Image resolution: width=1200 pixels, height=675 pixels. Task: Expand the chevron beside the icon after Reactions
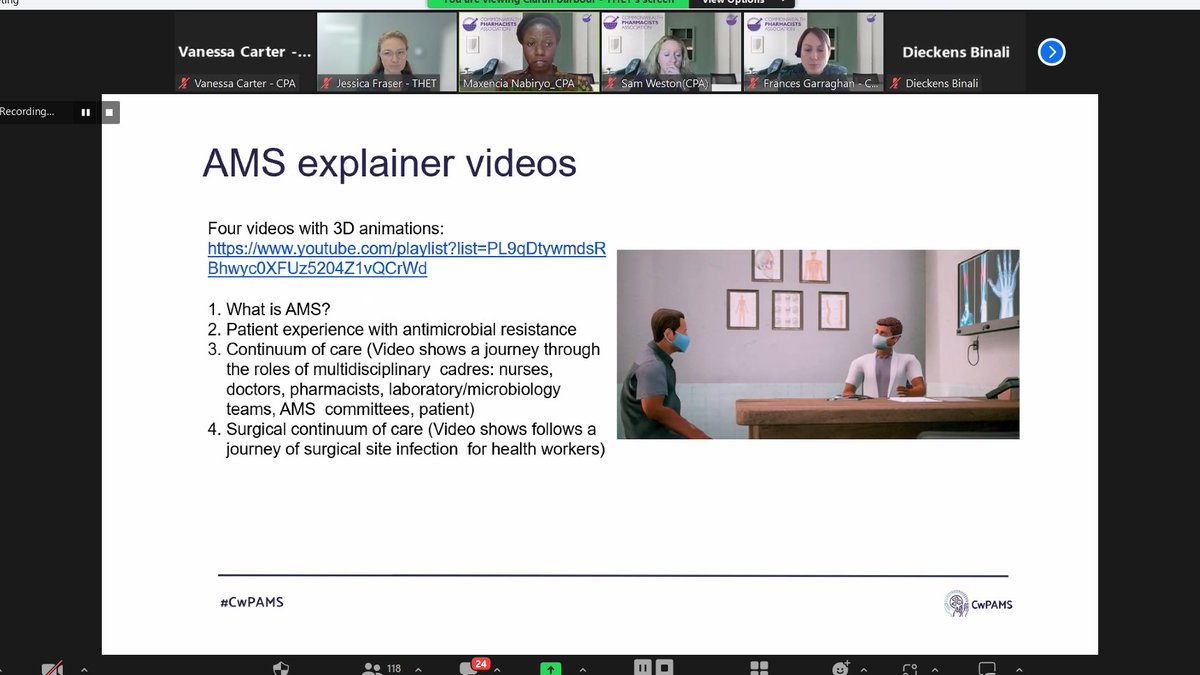pyautogui.click(x=937, y=669)
